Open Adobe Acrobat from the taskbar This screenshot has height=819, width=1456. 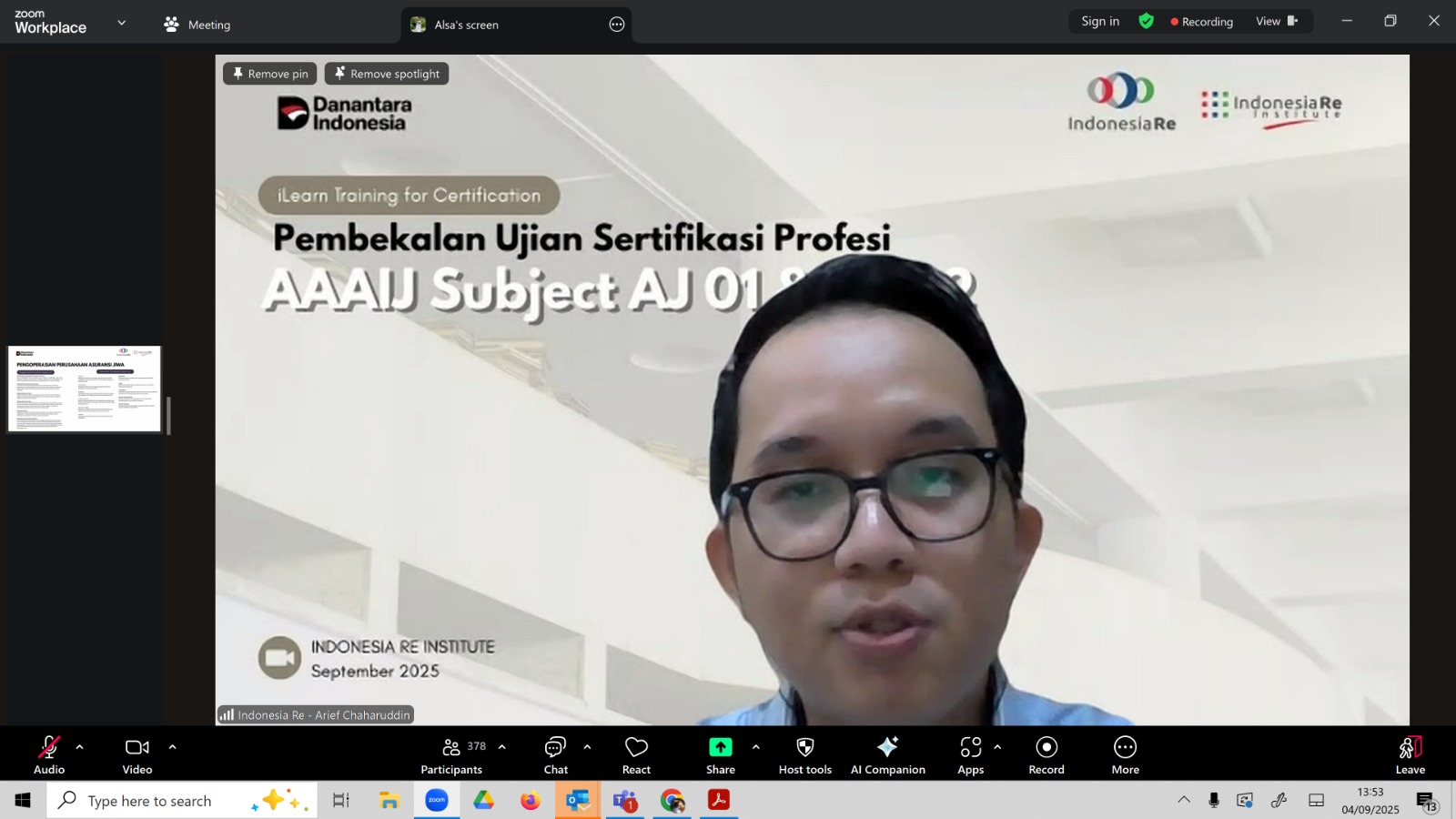[719, 801]
